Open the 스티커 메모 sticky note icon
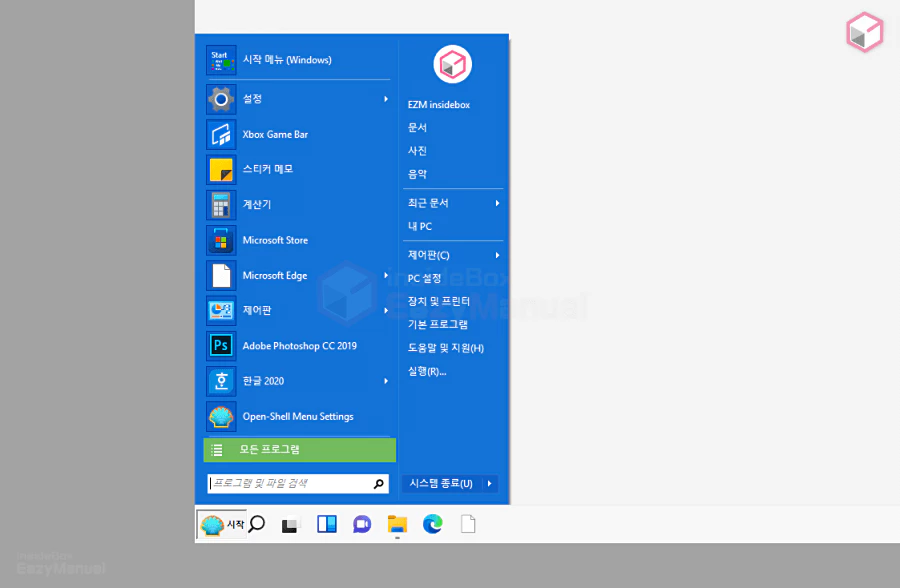 tap(221, 169)
